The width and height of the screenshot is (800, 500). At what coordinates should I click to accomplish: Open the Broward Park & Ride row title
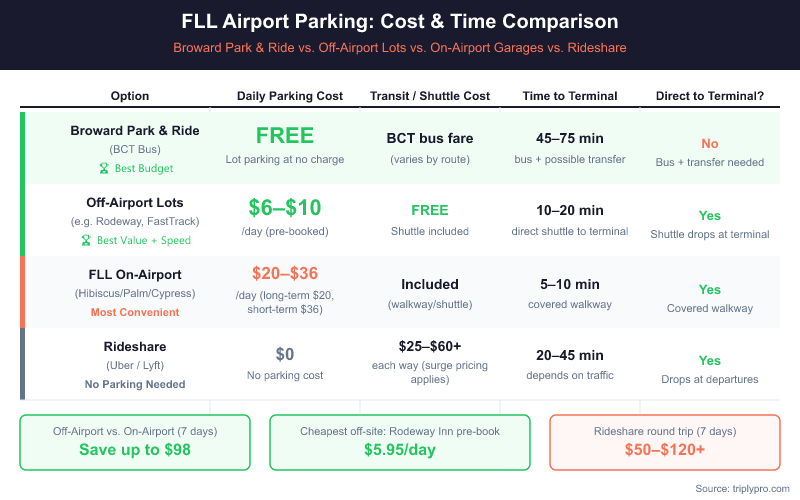point(135,131)
